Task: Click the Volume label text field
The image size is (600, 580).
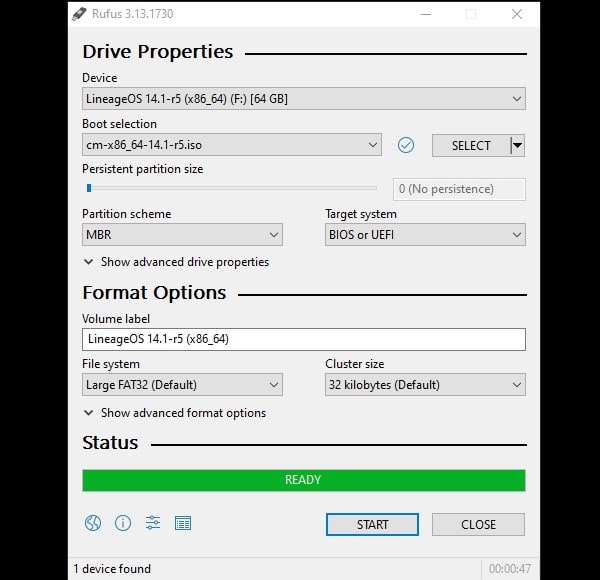Action: tap(304, 339)
